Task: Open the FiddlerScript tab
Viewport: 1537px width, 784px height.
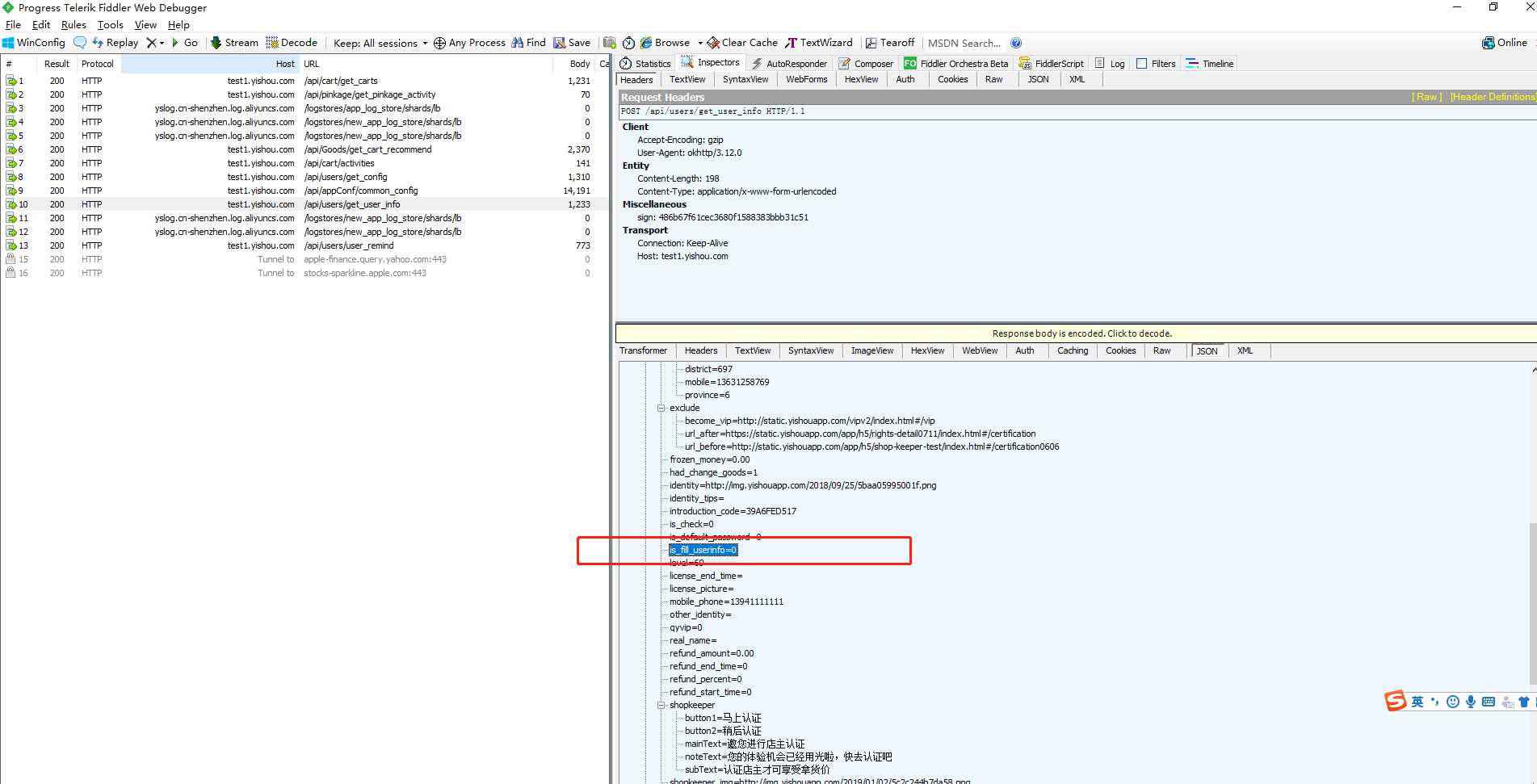Action: (x=1052, y=63)
